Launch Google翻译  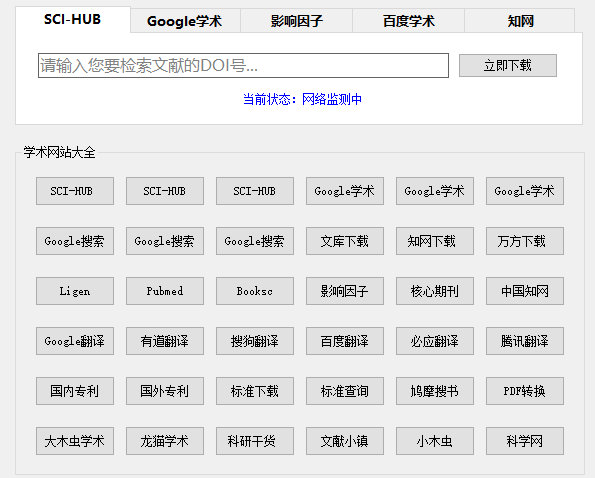(x=75, y=341)
